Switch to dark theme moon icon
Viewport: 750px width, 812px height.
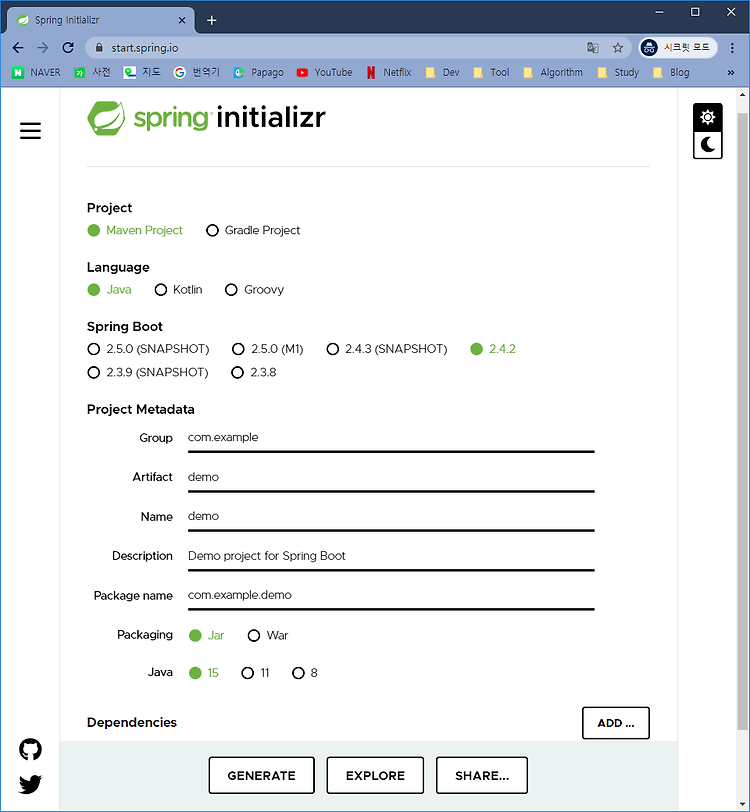coord(708,144)
